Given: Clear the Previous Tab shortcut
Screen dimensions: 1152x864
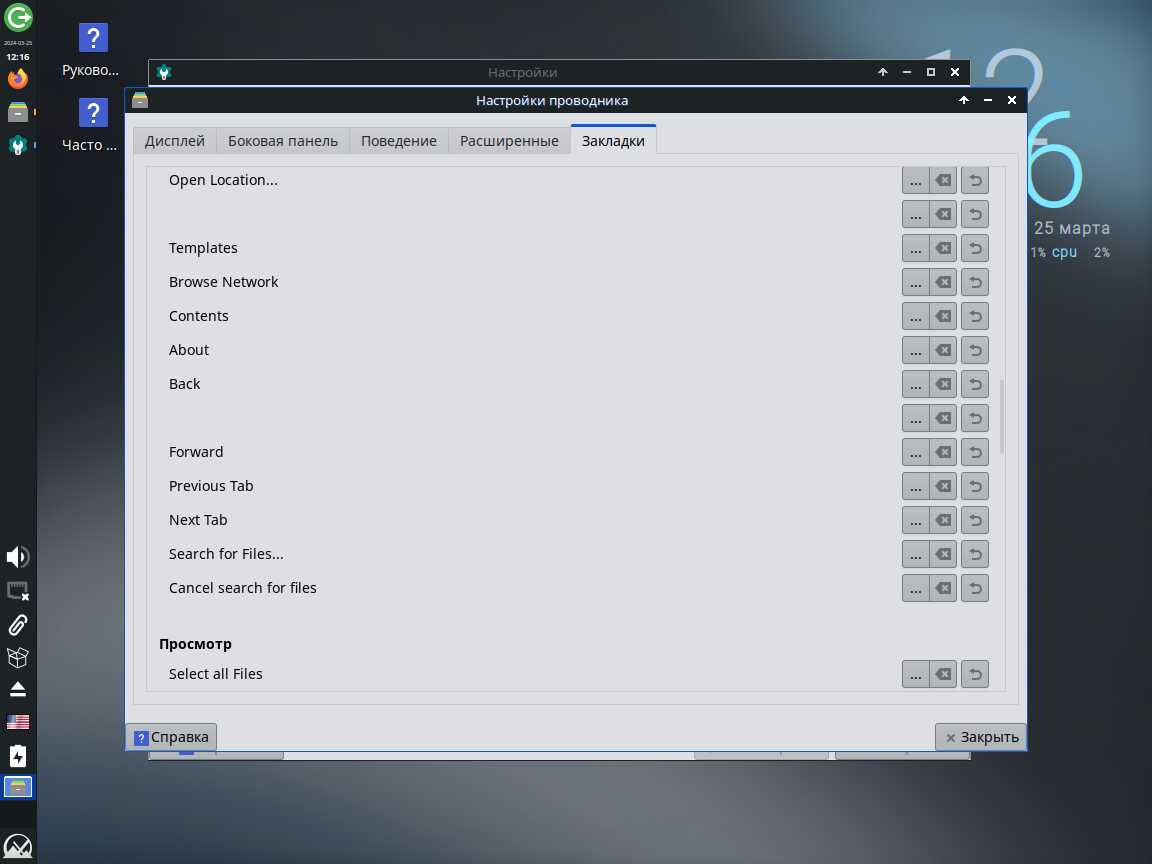Looking at the screenshot, I should coord(943,486).
